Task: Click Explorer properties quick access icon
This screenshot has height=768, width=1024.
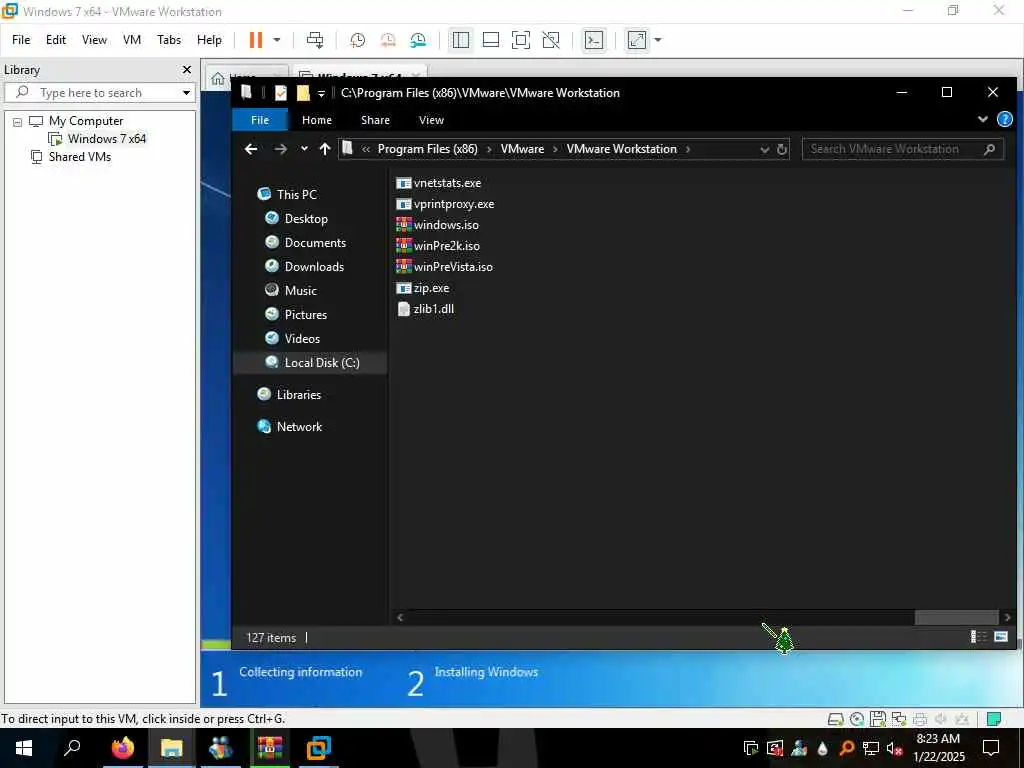Action: click(x=281, y=93)
